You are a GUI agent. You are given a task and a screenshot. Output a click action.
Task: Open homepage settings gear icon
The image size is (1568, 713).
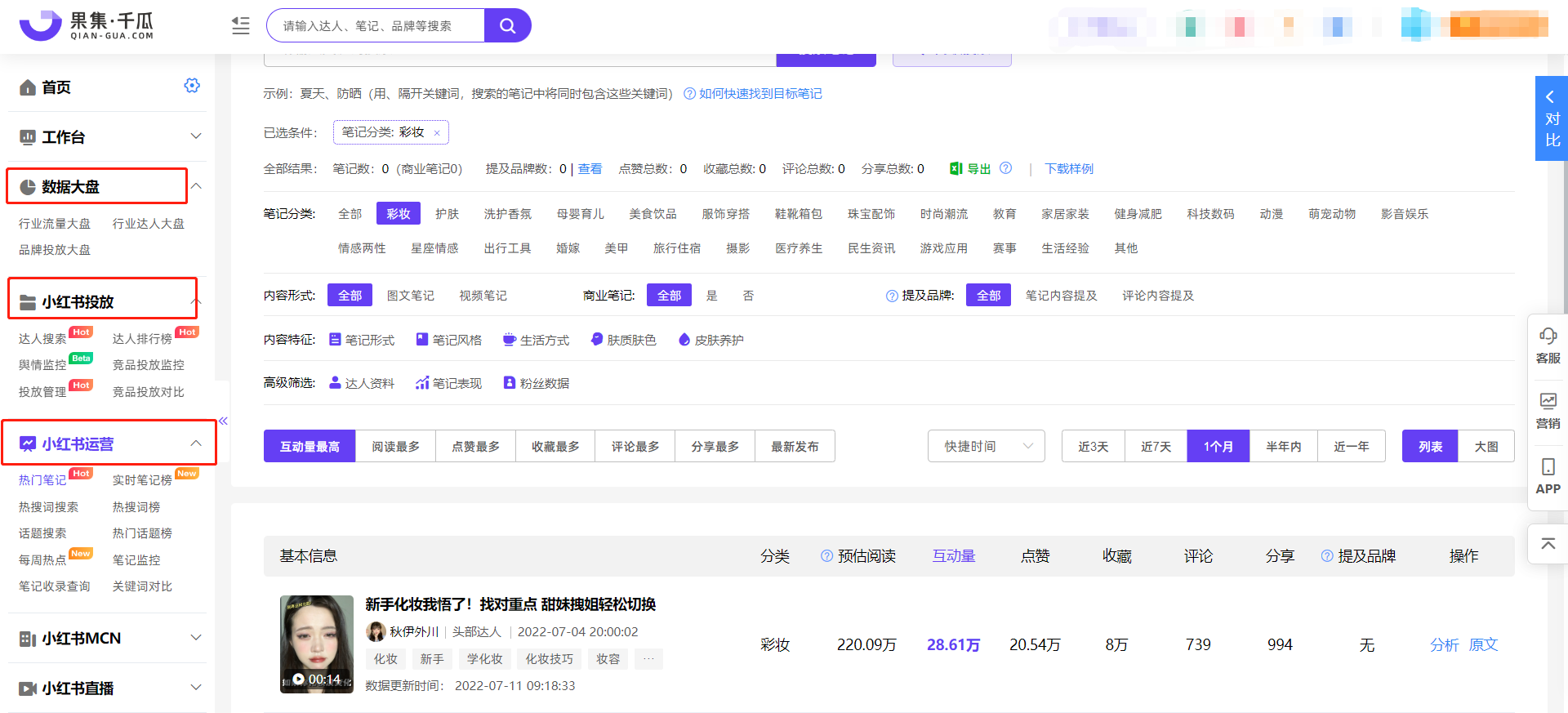point(192,86)
